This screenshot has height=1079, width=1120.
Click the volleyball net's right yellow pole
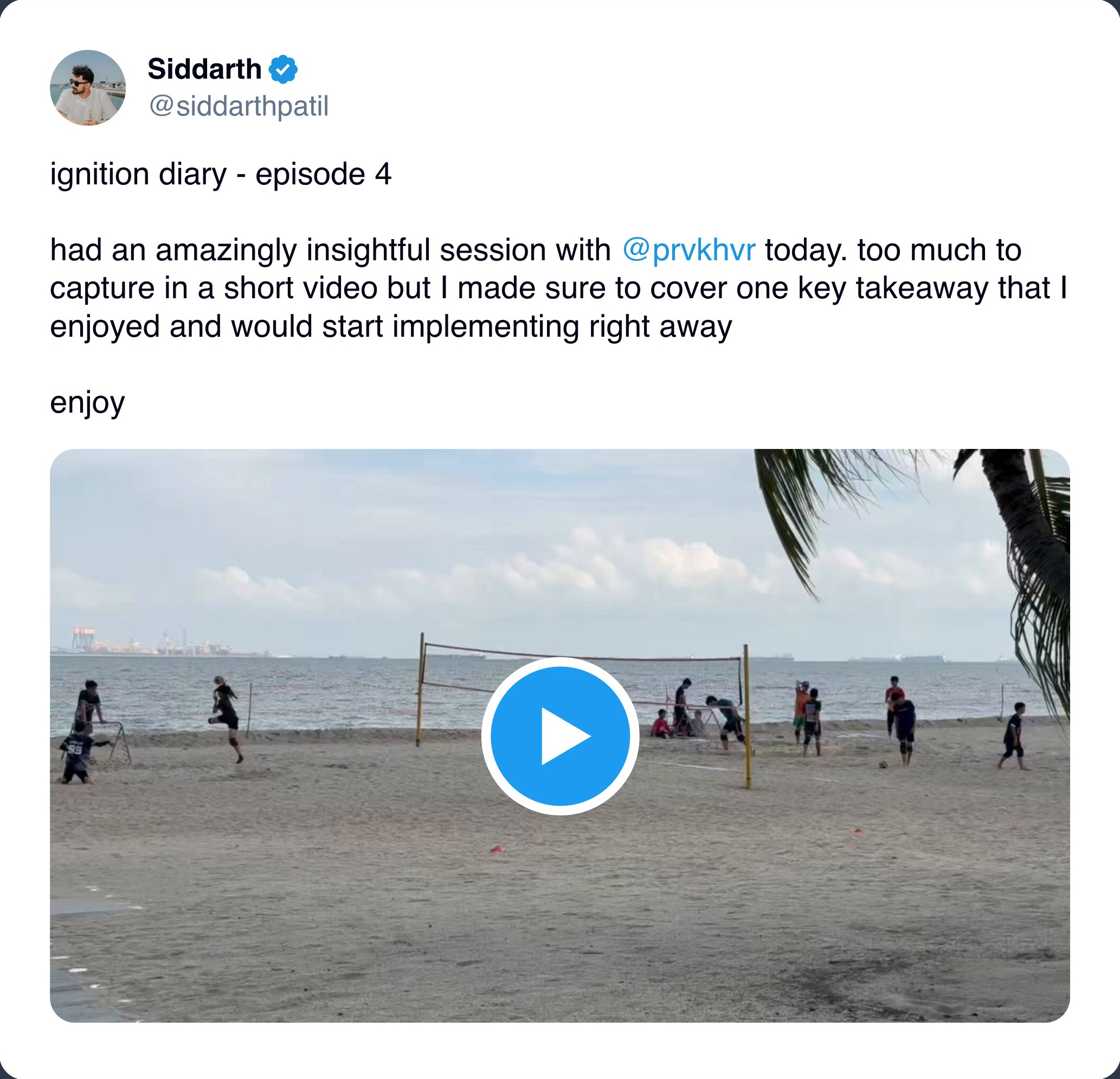pyautogui.click(x=747, y=720)
